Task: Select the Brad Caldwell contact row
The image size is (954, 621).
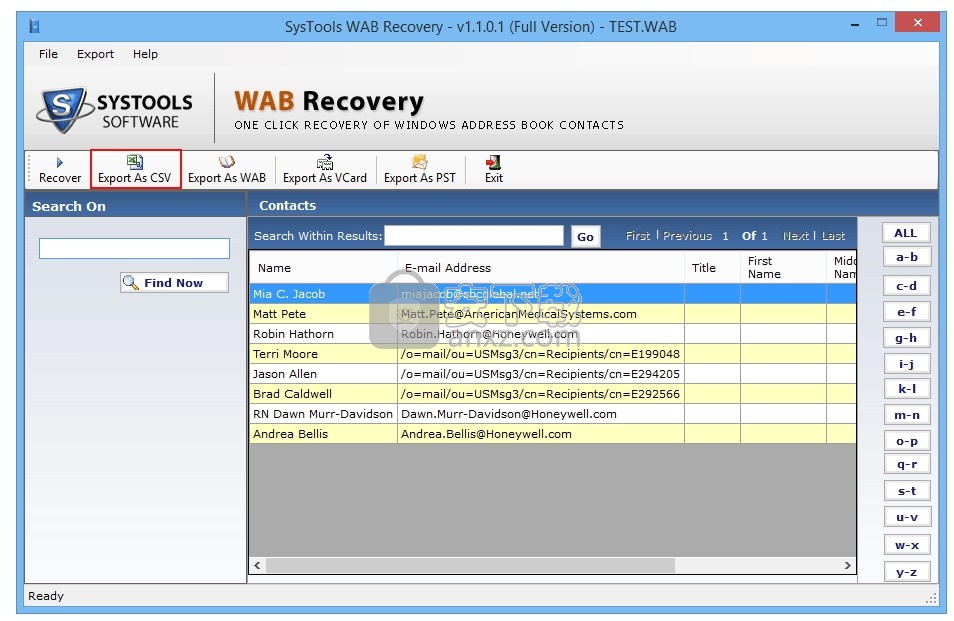Action: [552, 394]
